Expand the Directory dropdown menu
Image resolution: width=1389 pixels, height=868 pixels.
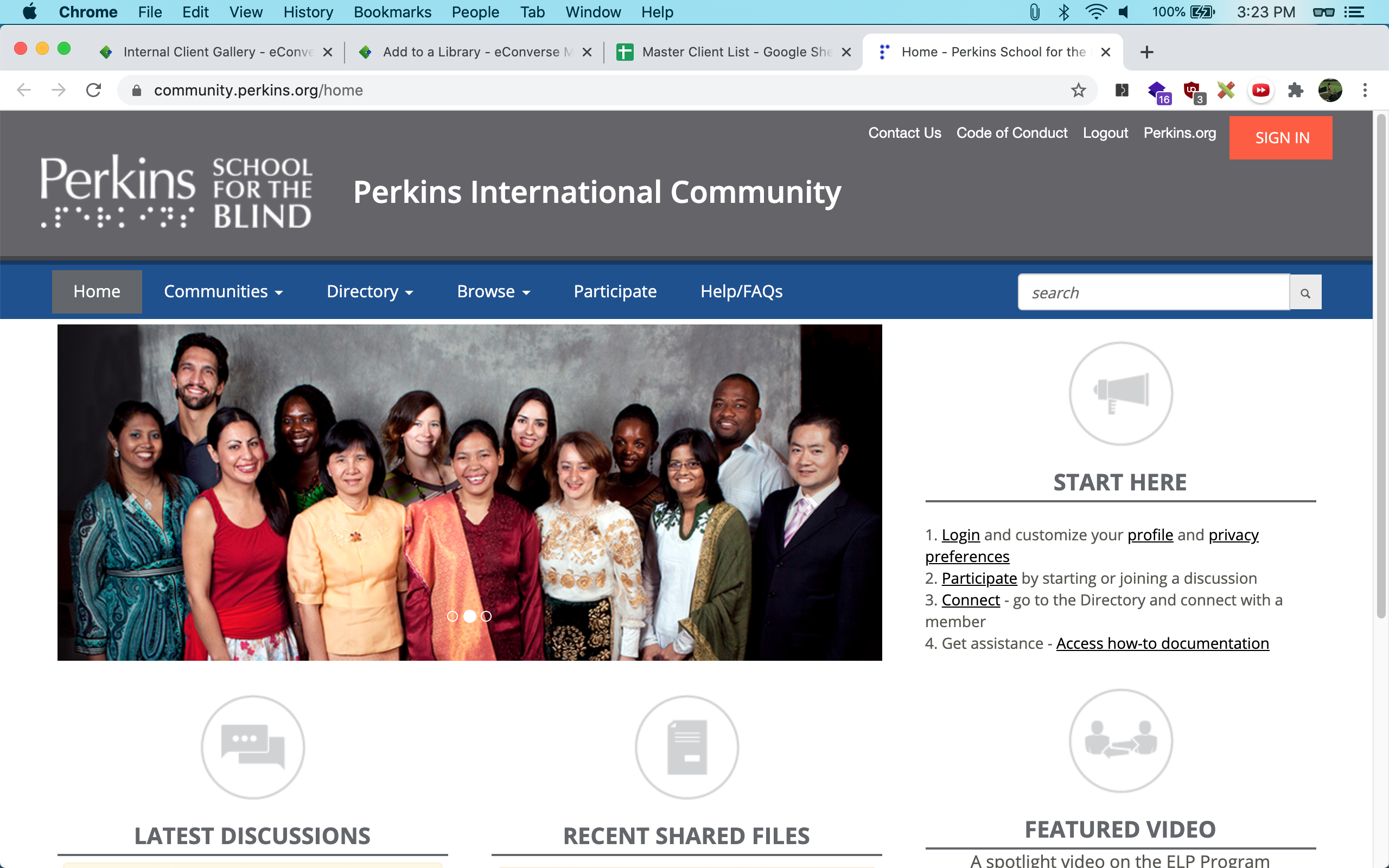[x=369, y=292]
